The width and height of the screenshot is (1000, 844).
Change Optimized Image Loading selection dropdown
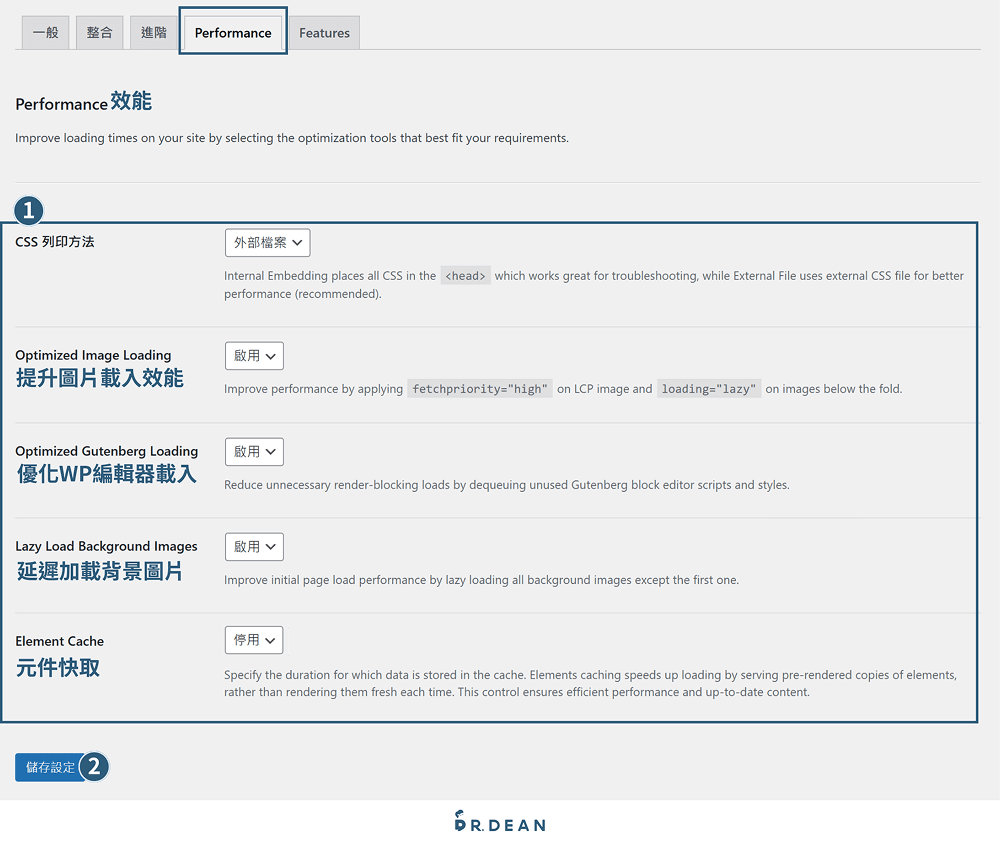pyautogui.click(x=253, y=355)
